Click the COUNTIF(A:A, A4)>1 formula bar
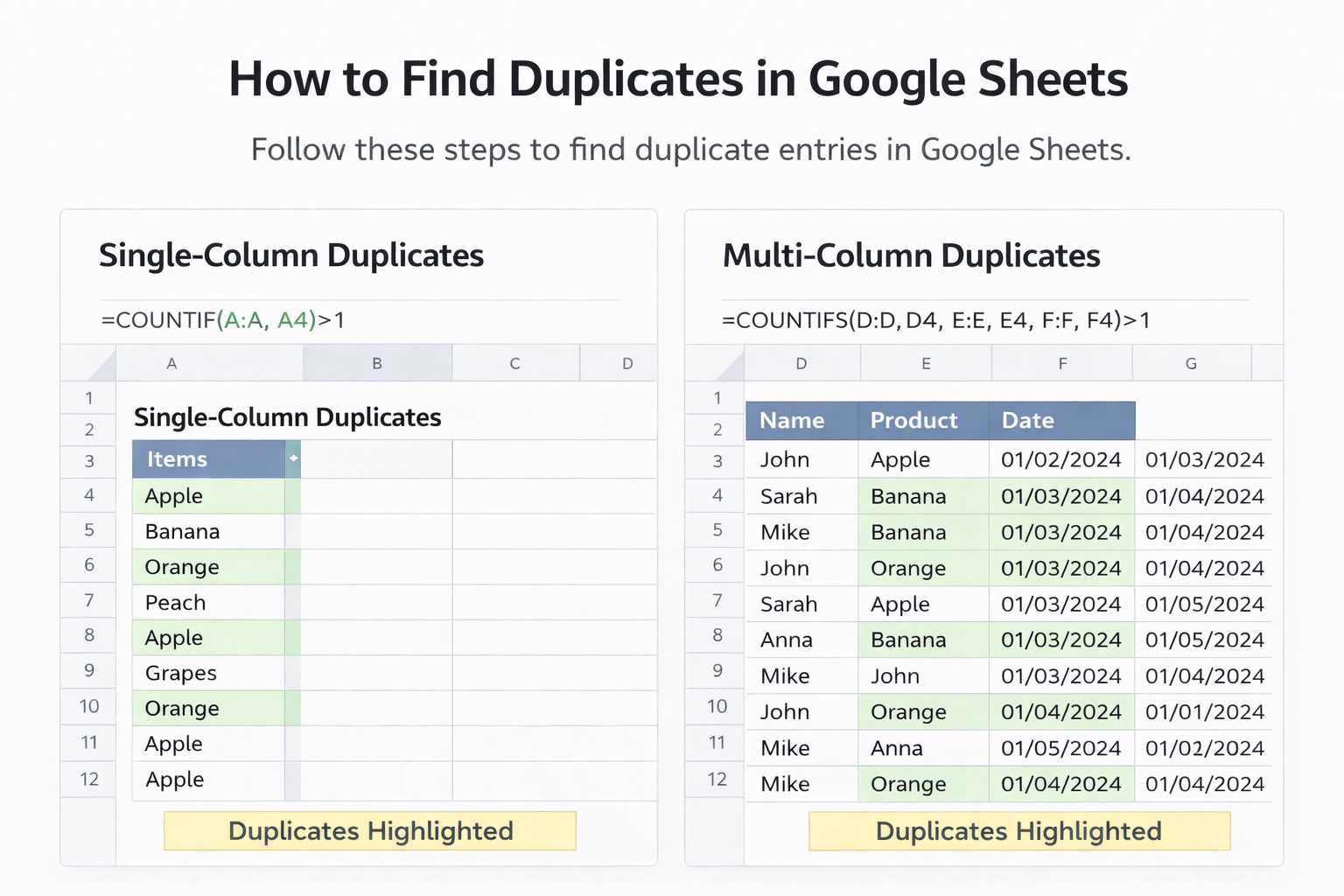Screen dimensions: 1344x896 click(223, 320)
